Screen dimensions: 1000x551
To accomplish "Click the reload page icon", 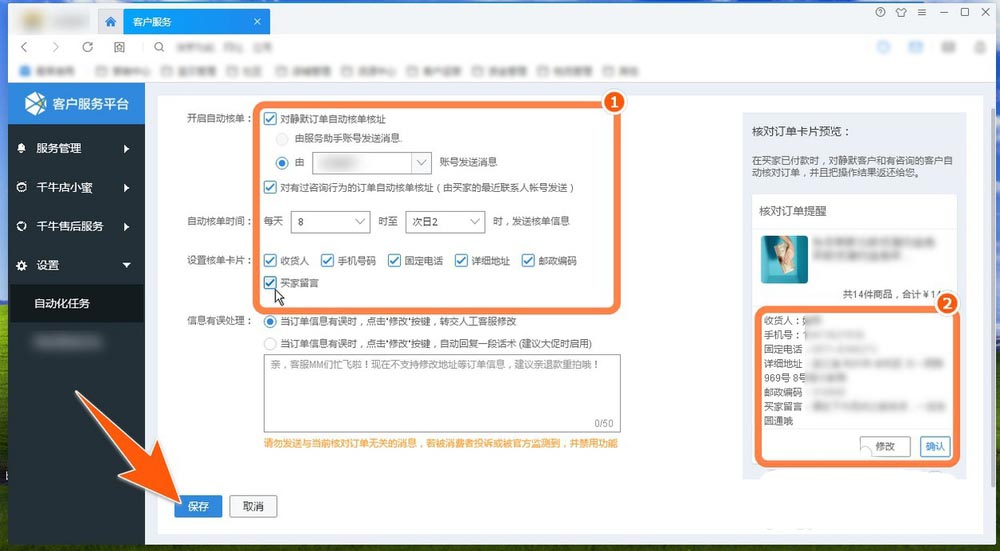I will (x=87, y=47).
